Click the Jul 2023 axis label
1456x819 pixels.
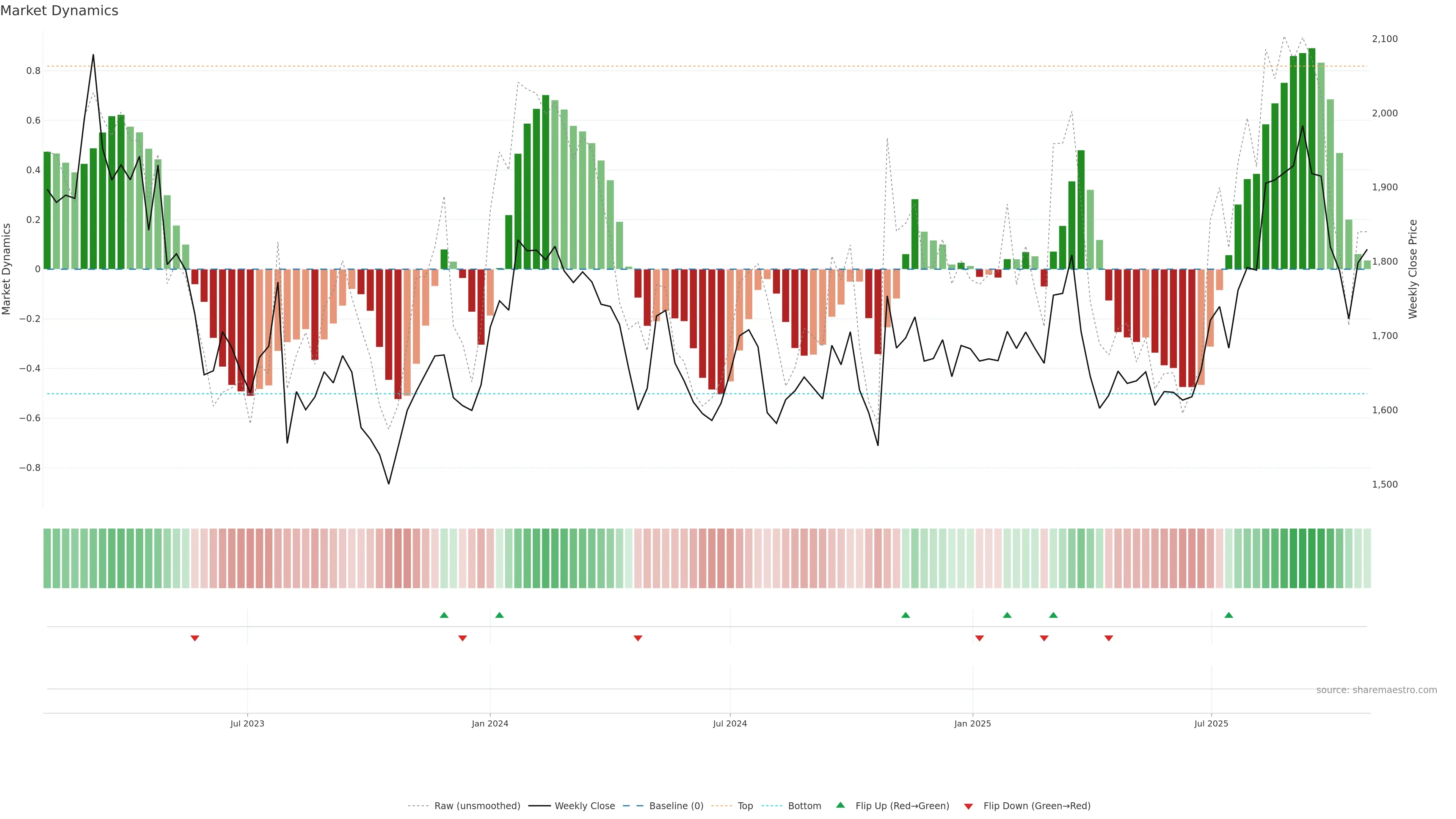pos(247,723)
